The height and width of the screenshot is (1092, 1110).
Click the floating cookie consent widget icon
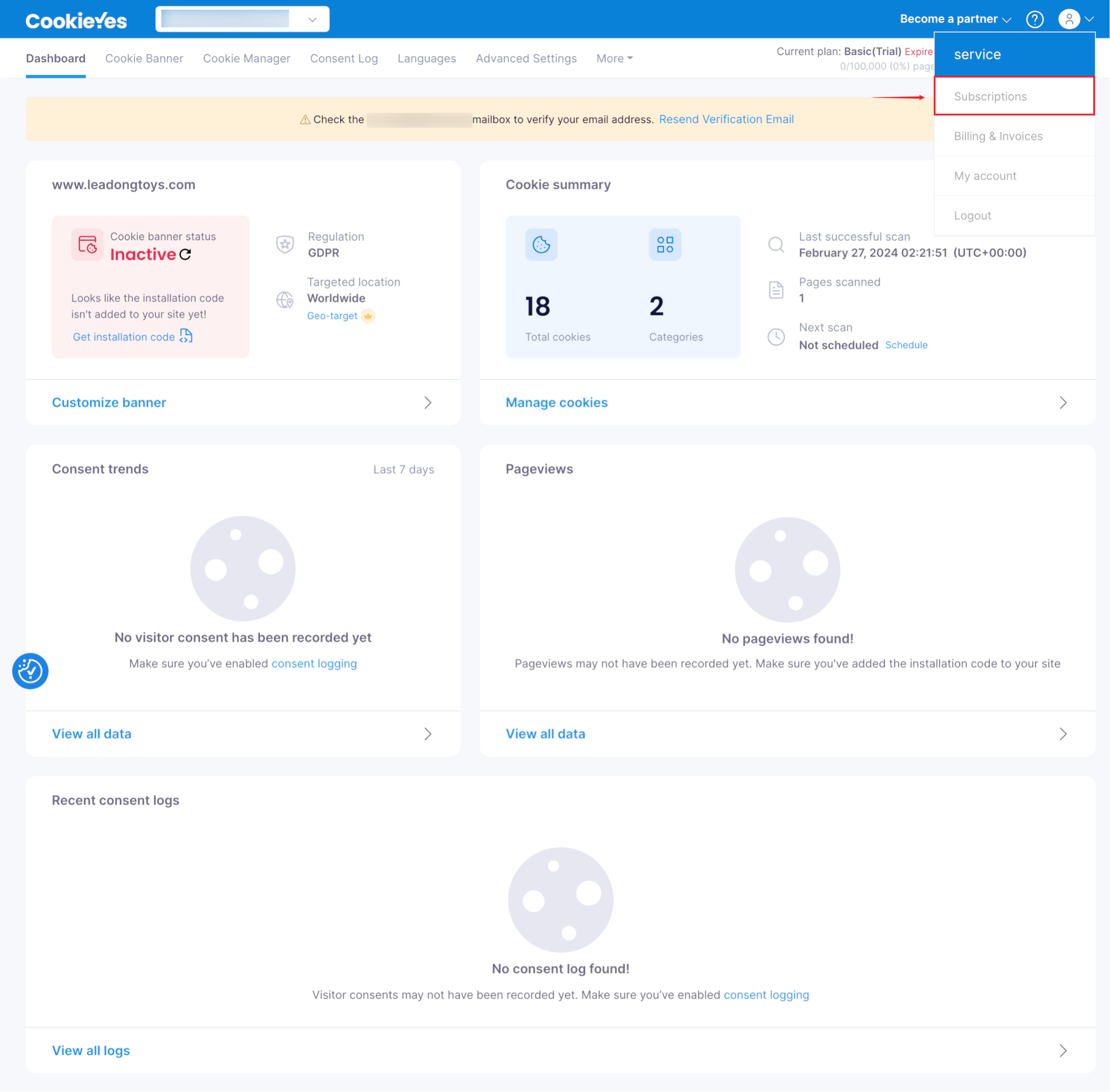30,671
